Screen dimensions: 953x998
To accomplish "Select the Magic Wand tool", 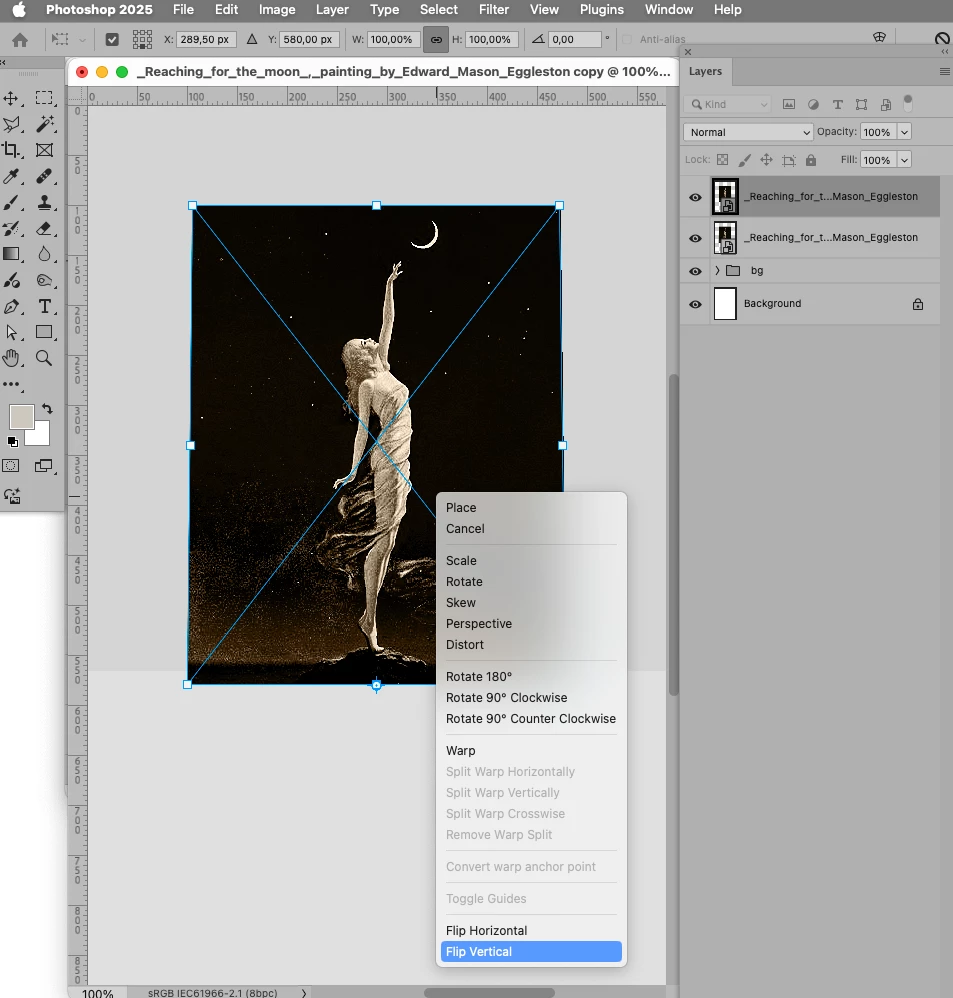I will point(44,124).
